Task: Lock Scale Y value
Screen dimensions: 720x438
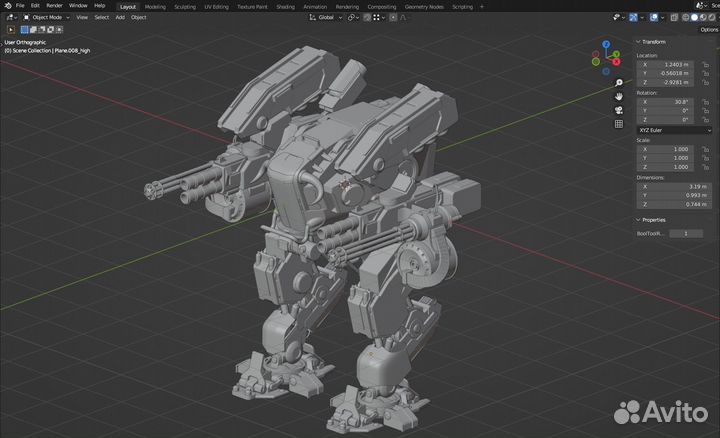Action: coord(705,158)
